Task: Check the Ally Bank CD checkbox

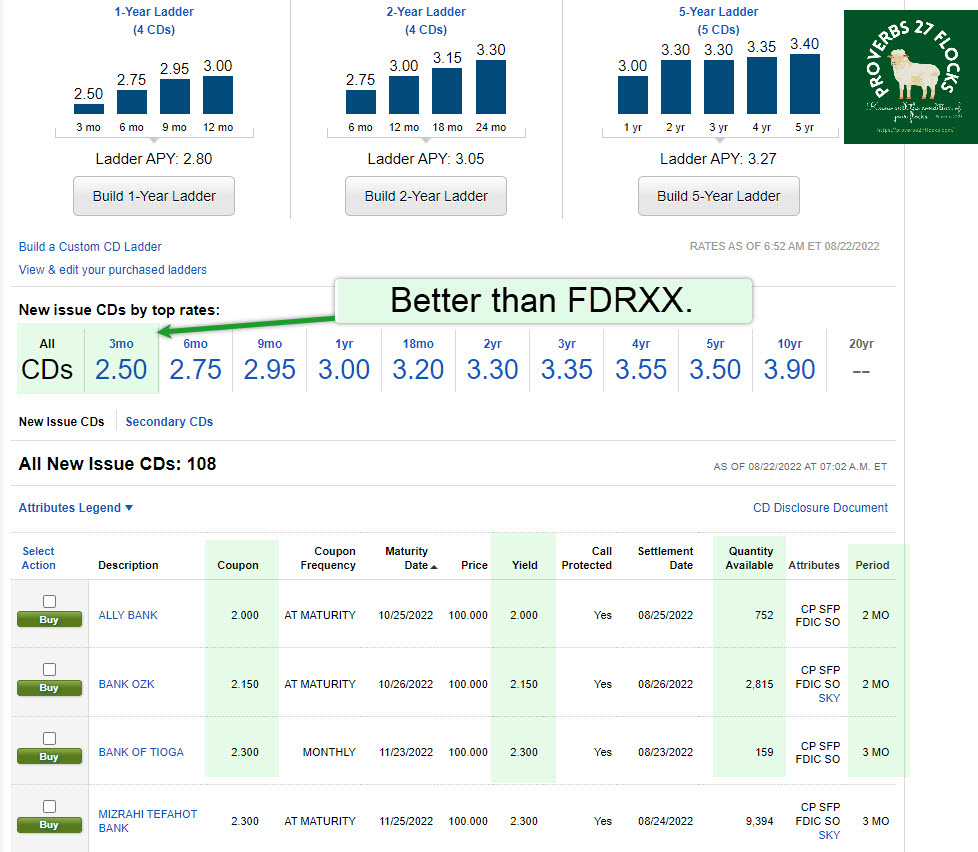Action: pyautogui.click(x=49, y=601)
